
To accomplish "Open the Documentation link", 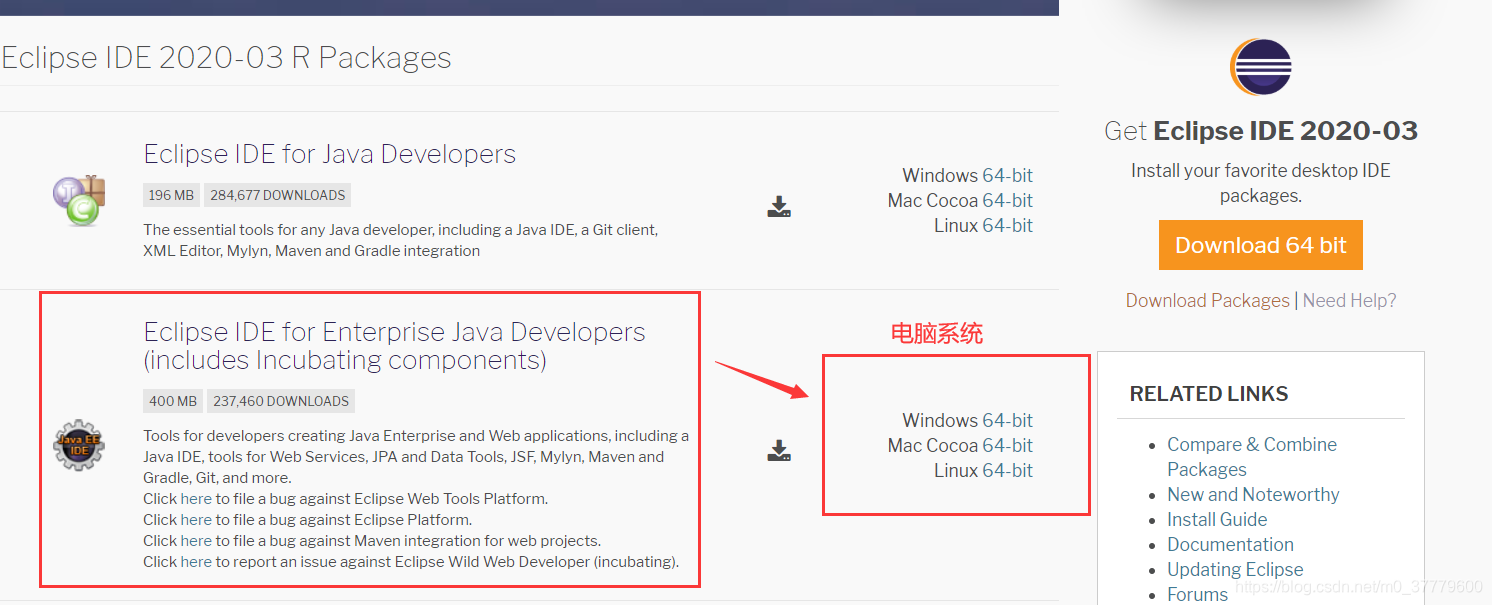I will click(x=1230, y=544).
